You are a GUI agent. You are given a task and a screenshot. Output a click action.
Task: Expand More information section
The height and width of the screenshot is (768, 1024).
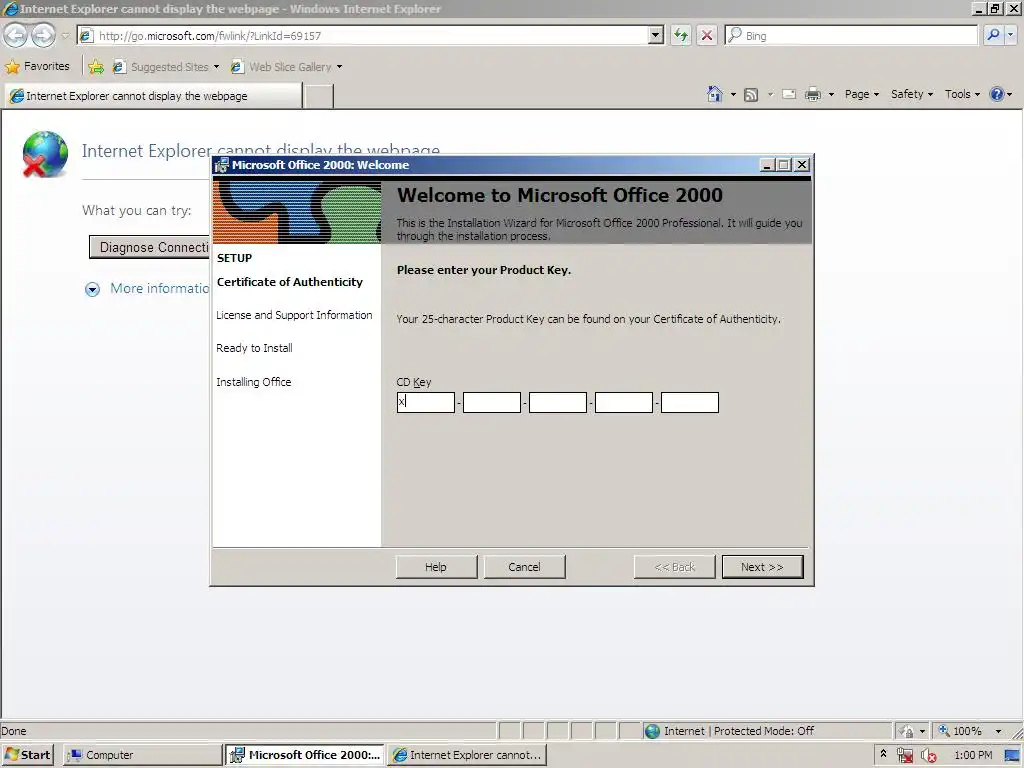(146, 289)
